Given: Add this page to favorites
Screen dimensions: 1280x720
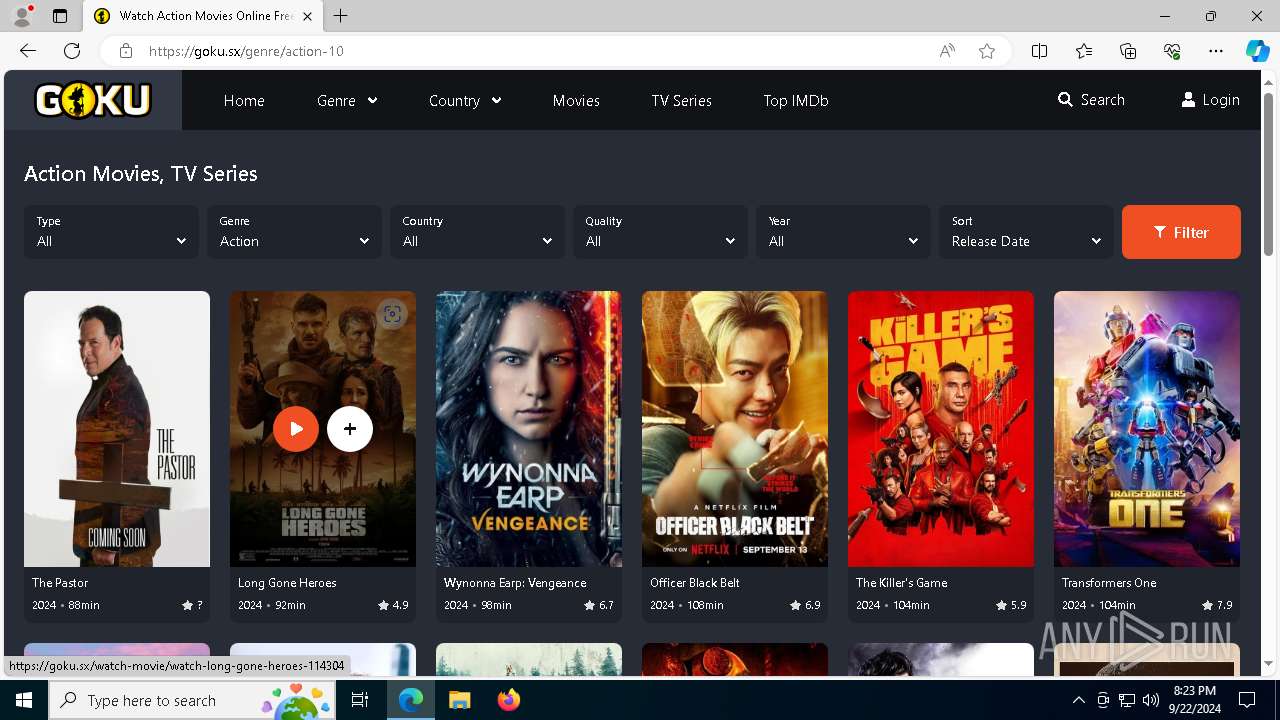Looking at the screenshot, I should (x=987, y=51).
